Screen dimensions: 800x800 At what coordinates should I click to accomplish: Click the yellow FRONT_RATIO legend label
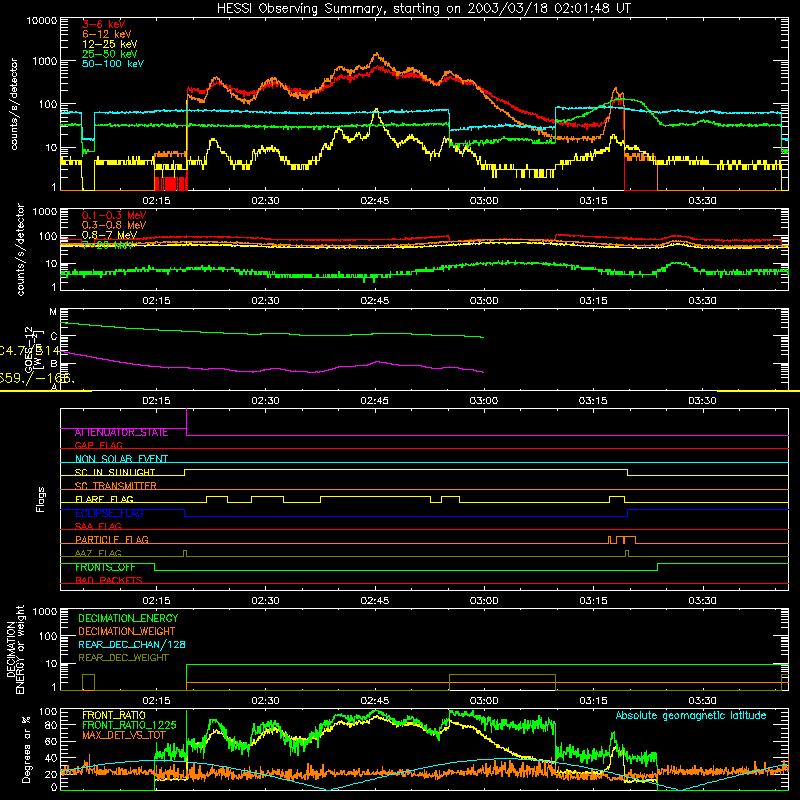click(114, 715)
